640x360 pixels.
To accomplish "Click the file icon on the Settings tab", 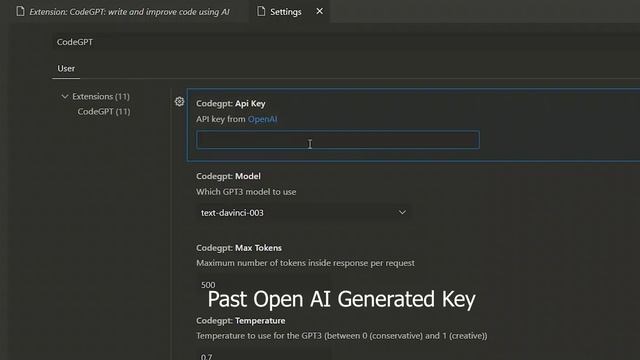I will [x=261, y=11].
